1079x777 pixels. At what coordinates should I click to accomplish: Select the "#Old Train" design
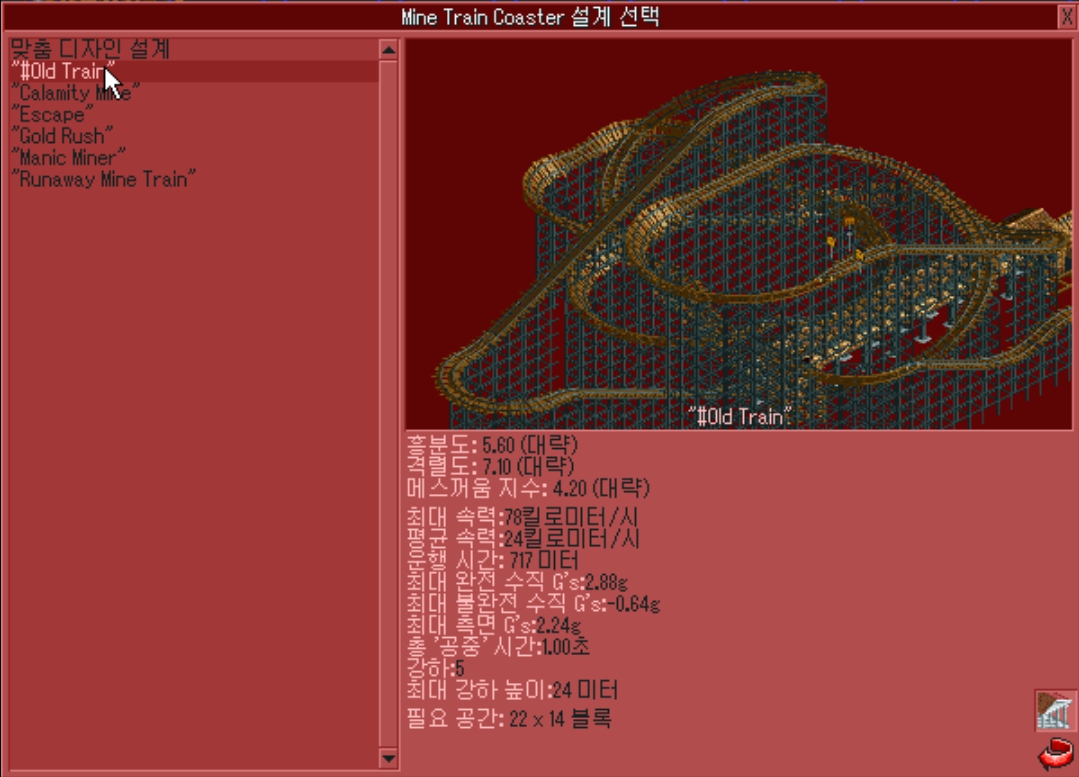pyautogui.click(x=194, y=71)
